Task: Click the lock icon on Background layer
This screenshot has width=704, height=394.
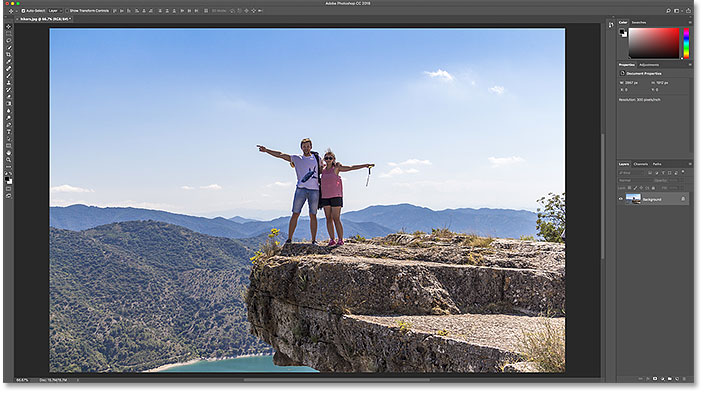Action: 683,199
